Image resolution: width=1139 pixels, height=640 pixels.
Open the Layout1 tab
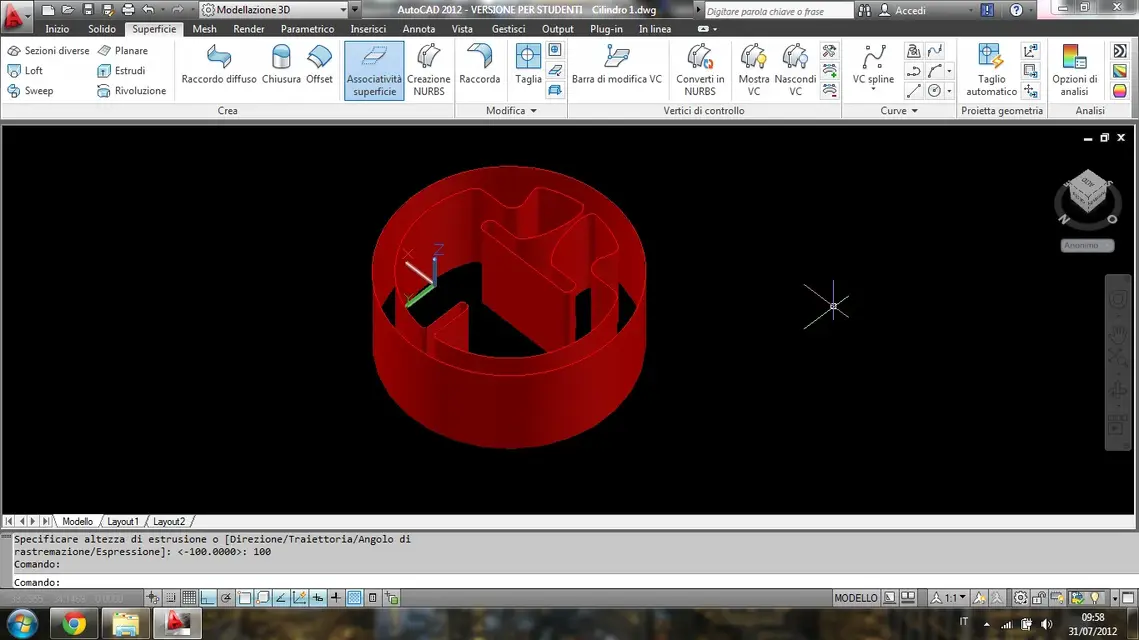(x=123, y=522)
